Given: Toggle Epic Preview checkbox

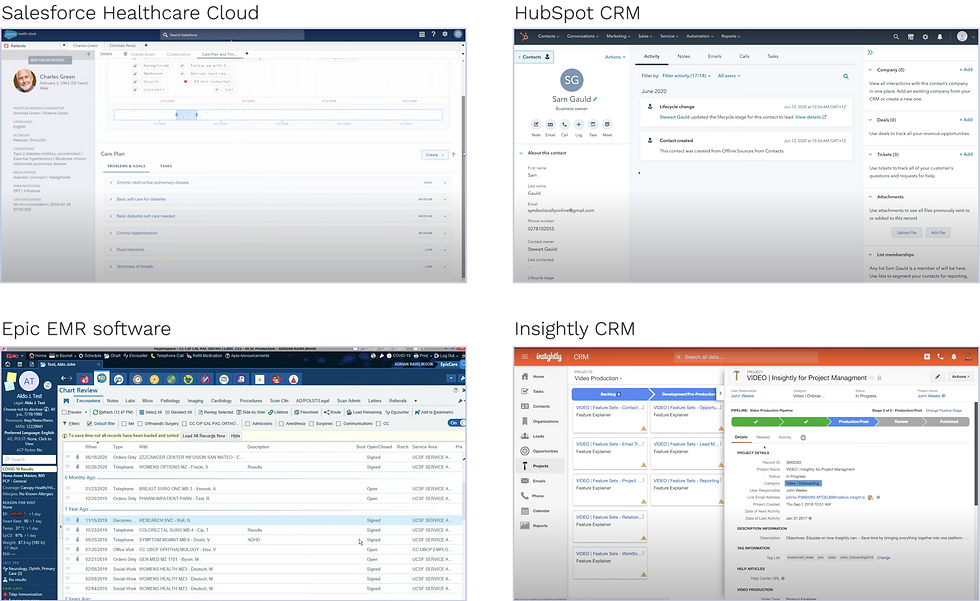Looking at the screenshot, I should 64,412.
